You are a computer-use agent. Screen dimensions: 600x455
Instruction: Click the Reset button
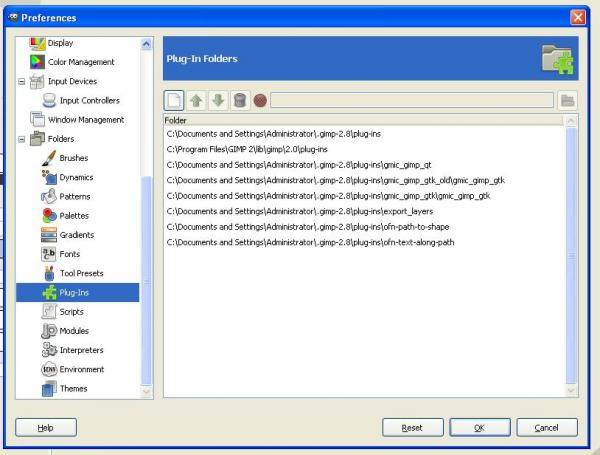[x=413, y=427]
